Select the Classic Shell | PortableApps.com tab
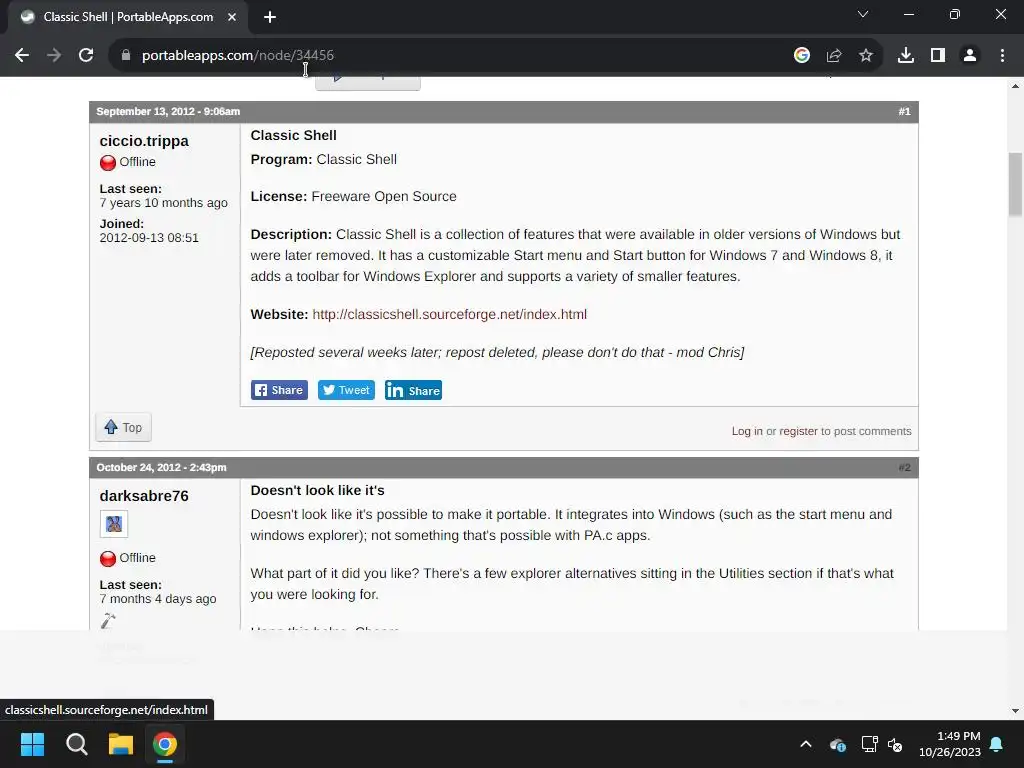1024x768 pixels. 127,18
